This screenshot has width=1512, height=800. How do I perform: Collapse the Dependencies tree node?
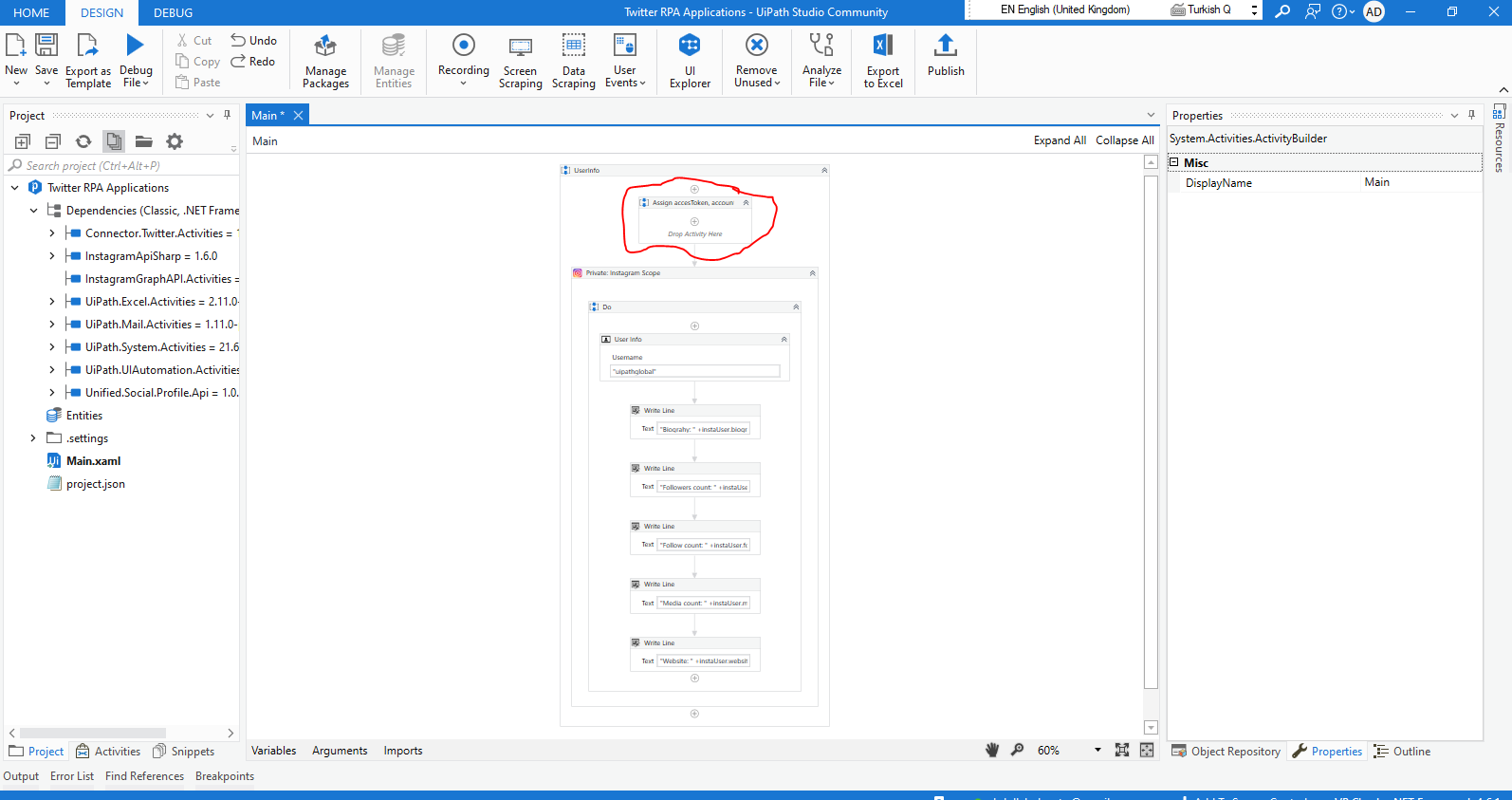click(x=34, y=211)
